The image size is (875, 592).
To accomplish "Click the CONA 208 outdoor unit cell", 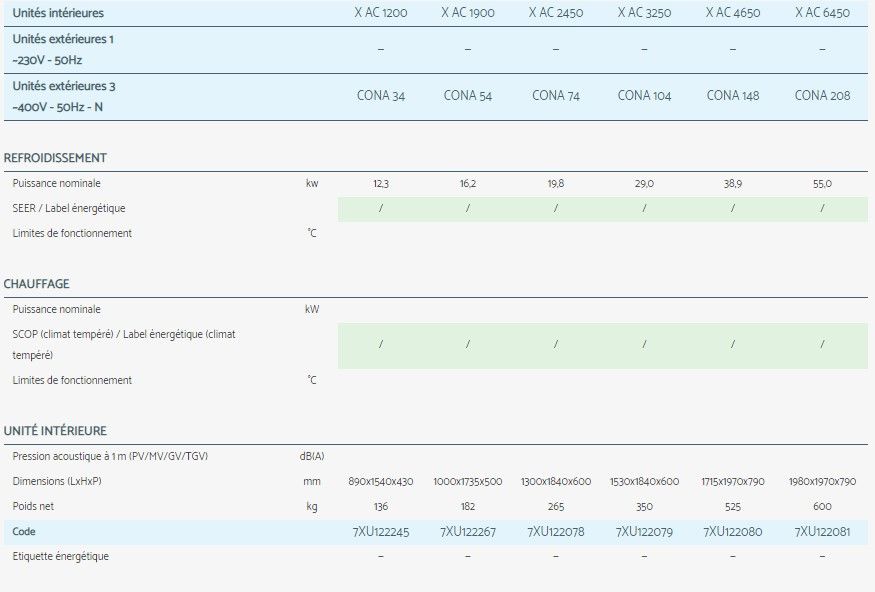I will point(822,96).
